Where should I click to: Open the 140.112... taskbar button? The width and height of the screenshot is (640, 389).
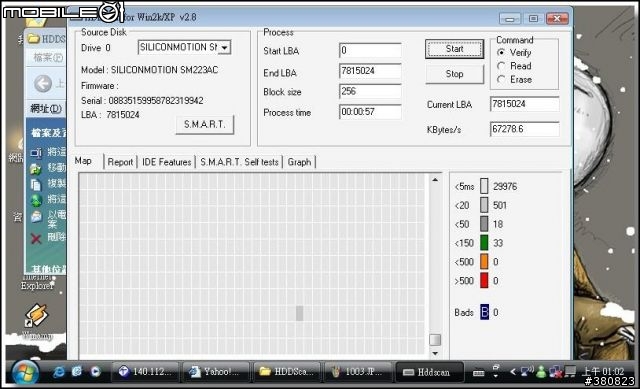coord(146,372)
